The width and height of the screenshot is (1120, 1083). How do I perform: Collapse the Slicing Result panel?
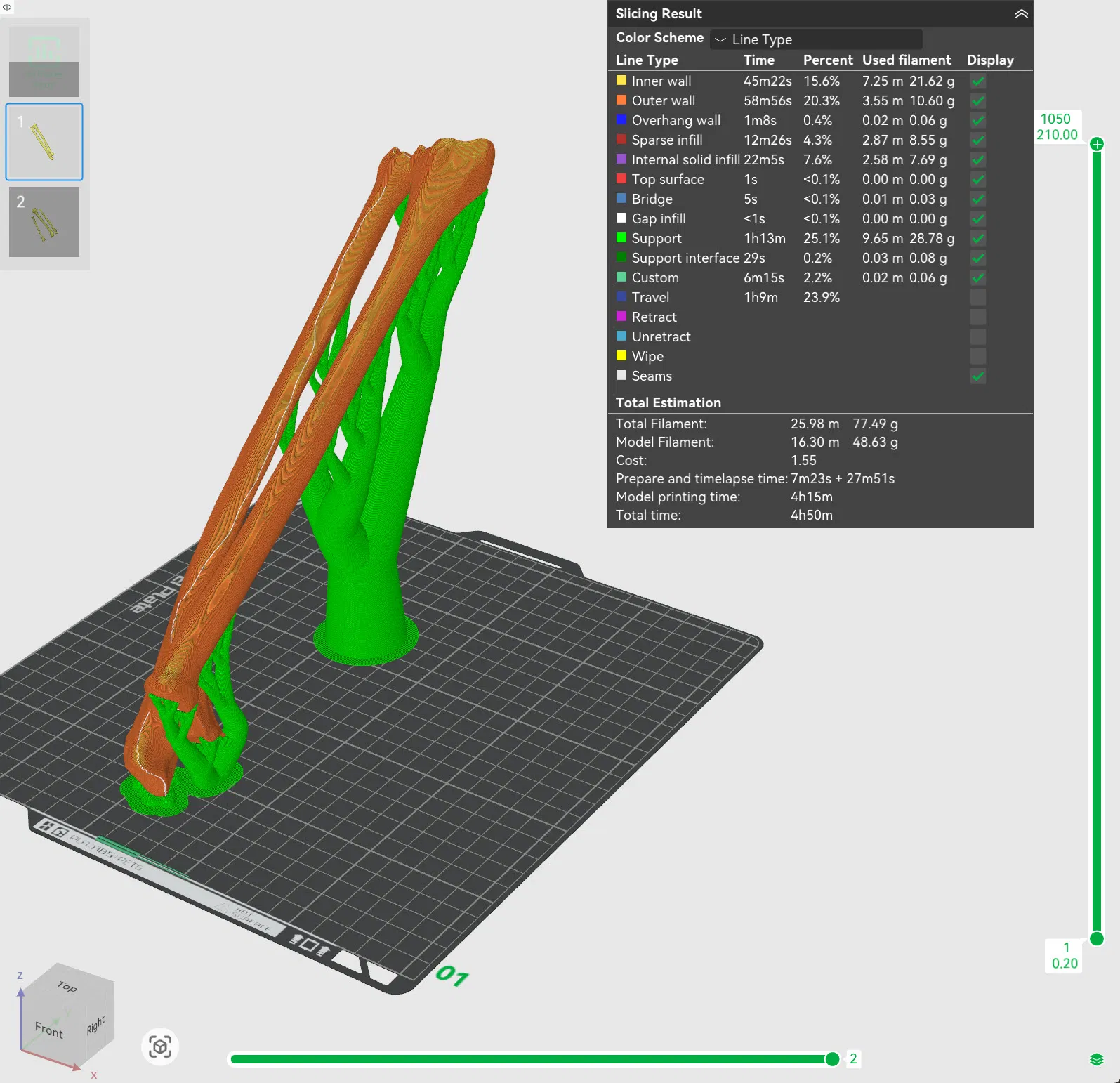coord(1021,14)
